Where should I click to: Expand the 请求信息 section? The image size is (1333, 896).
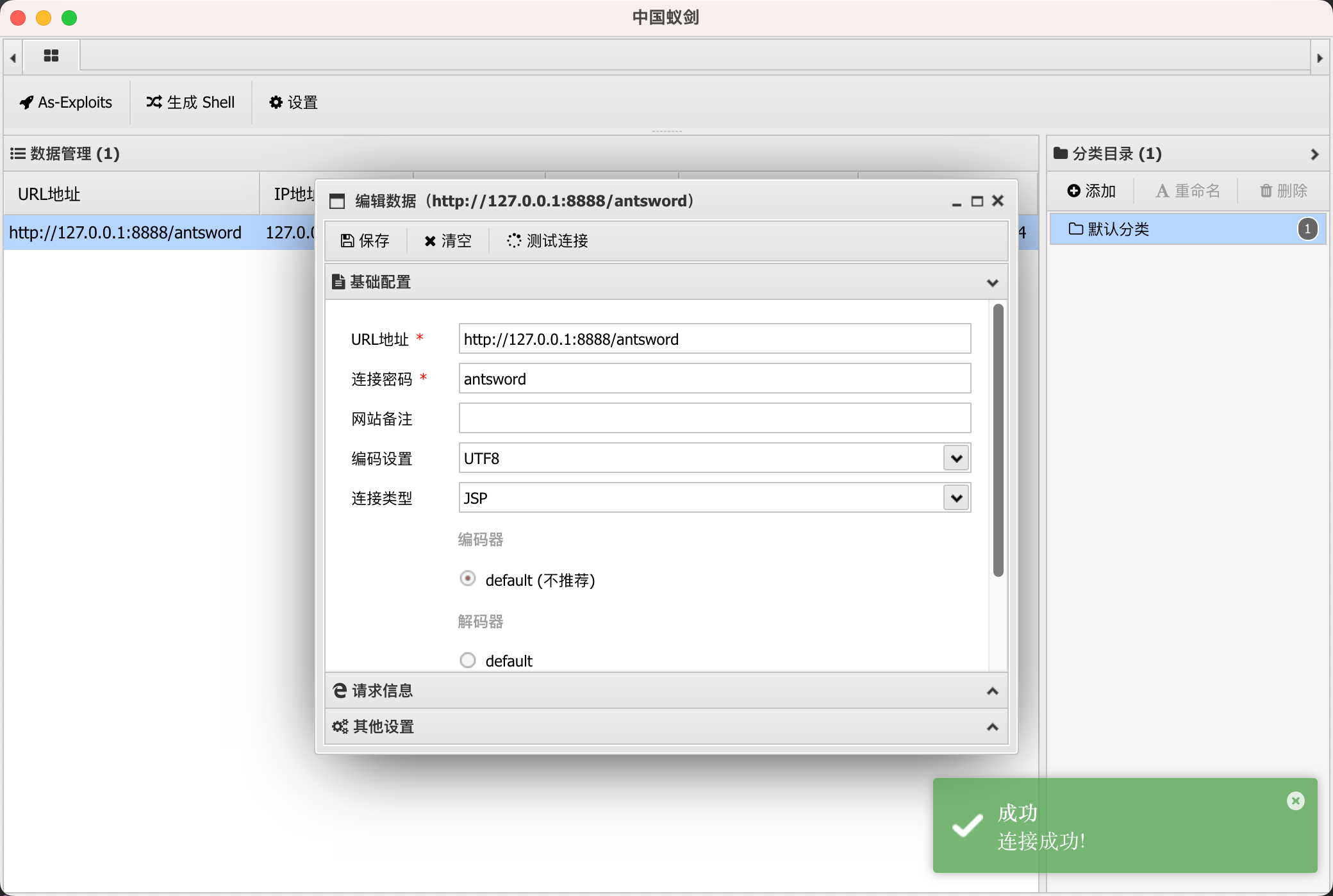(x=991, y=691)
